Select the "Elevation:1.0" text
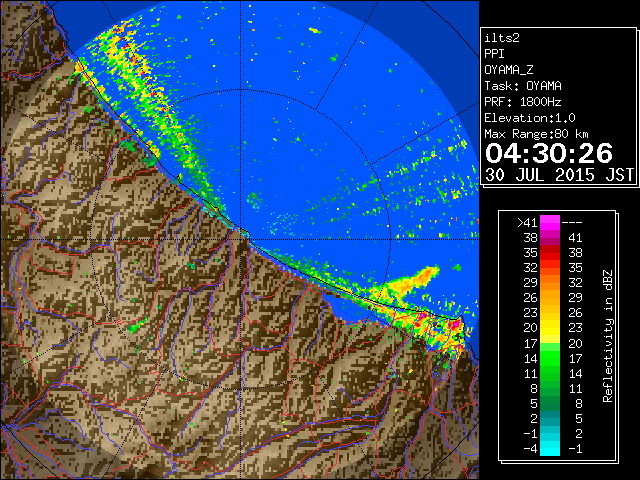Viewport: 640px width, 480px height. 530,118
